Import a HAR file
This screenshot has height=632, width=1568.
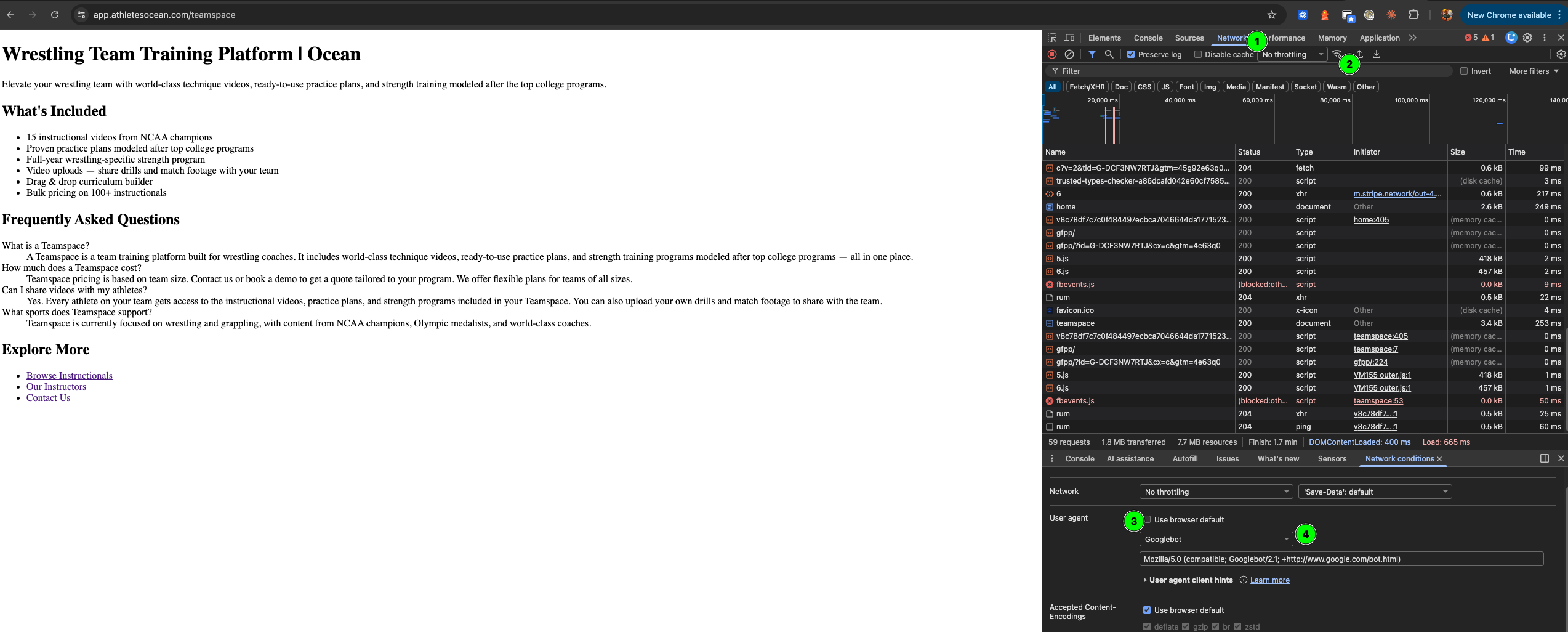(x=1358, y=54)
